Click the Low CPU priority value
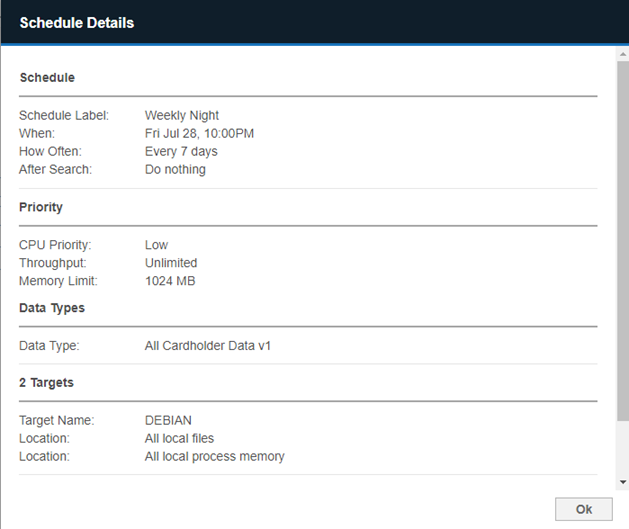This screenshot has width=629, height=529. (156, 245)
